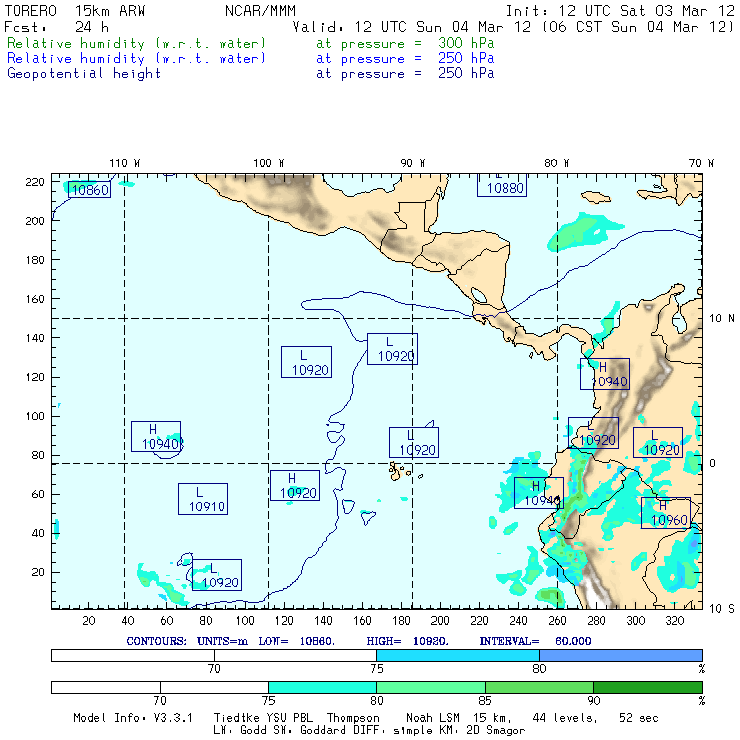Viewport: 740px width, 740px height.
Task: Click the 'H 10920' high label box
Action: tap(295, 486)
